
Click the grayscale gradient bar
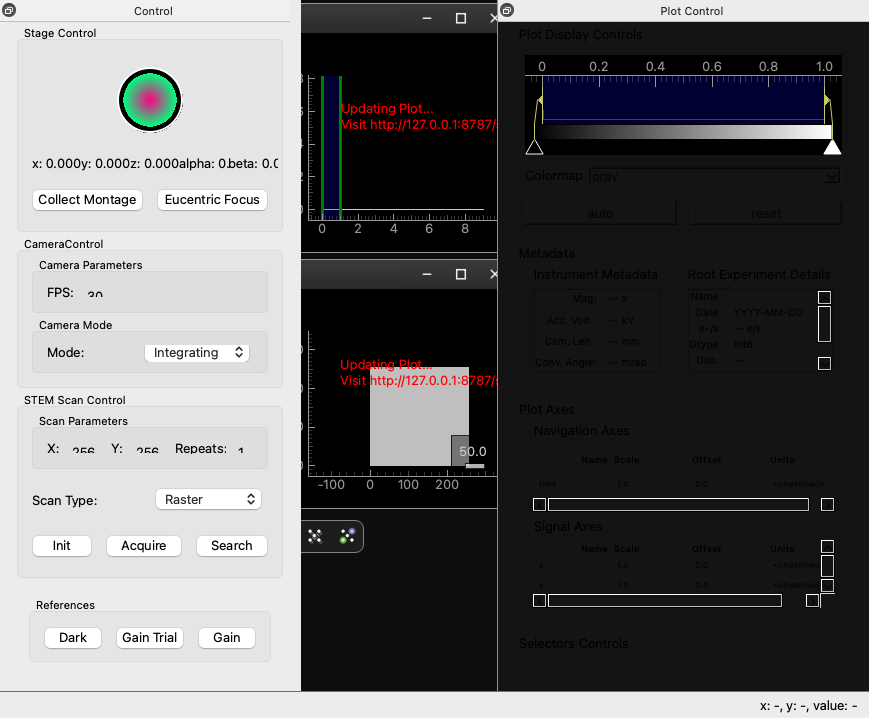pos(685,132)
